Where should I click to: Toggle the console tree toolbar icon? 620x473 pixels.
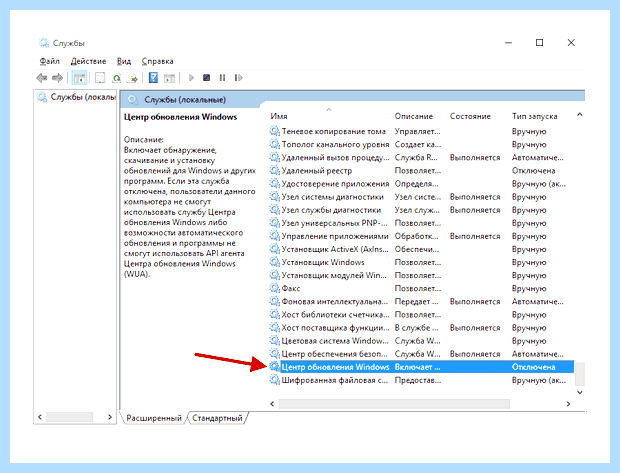[x=79, y=78]
